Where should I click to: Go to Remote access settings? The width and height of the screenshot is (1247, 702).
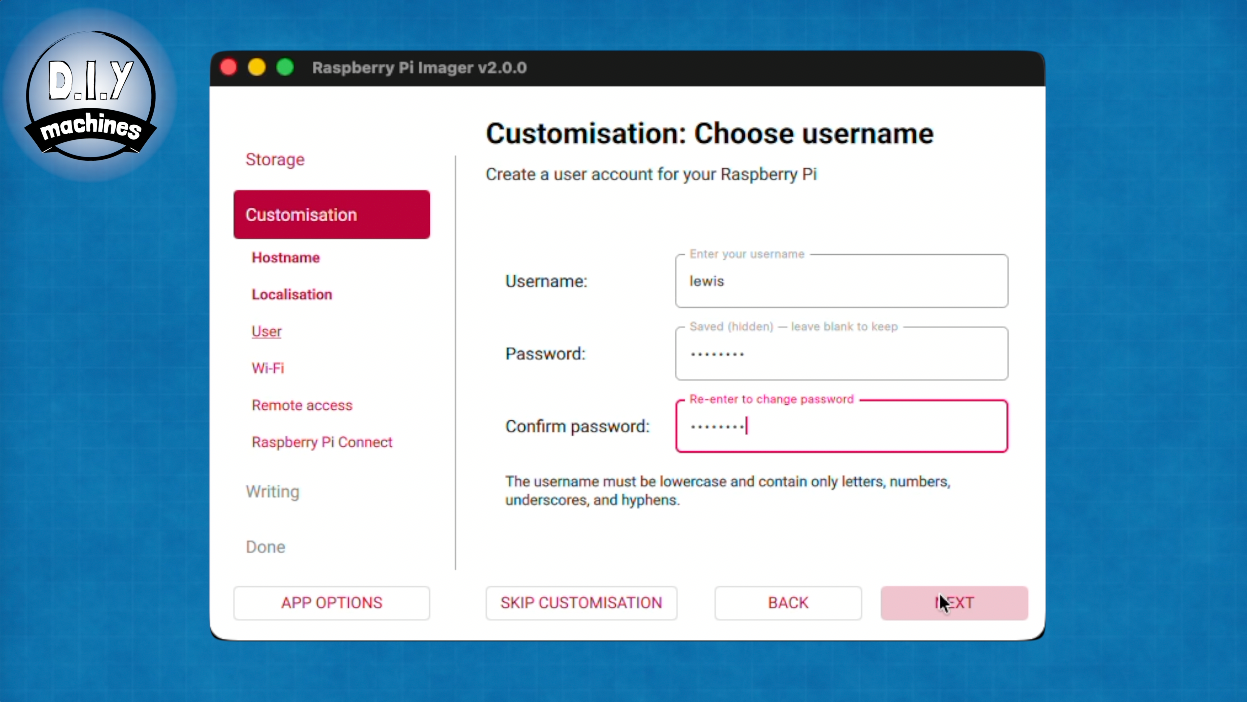point(302,406)
